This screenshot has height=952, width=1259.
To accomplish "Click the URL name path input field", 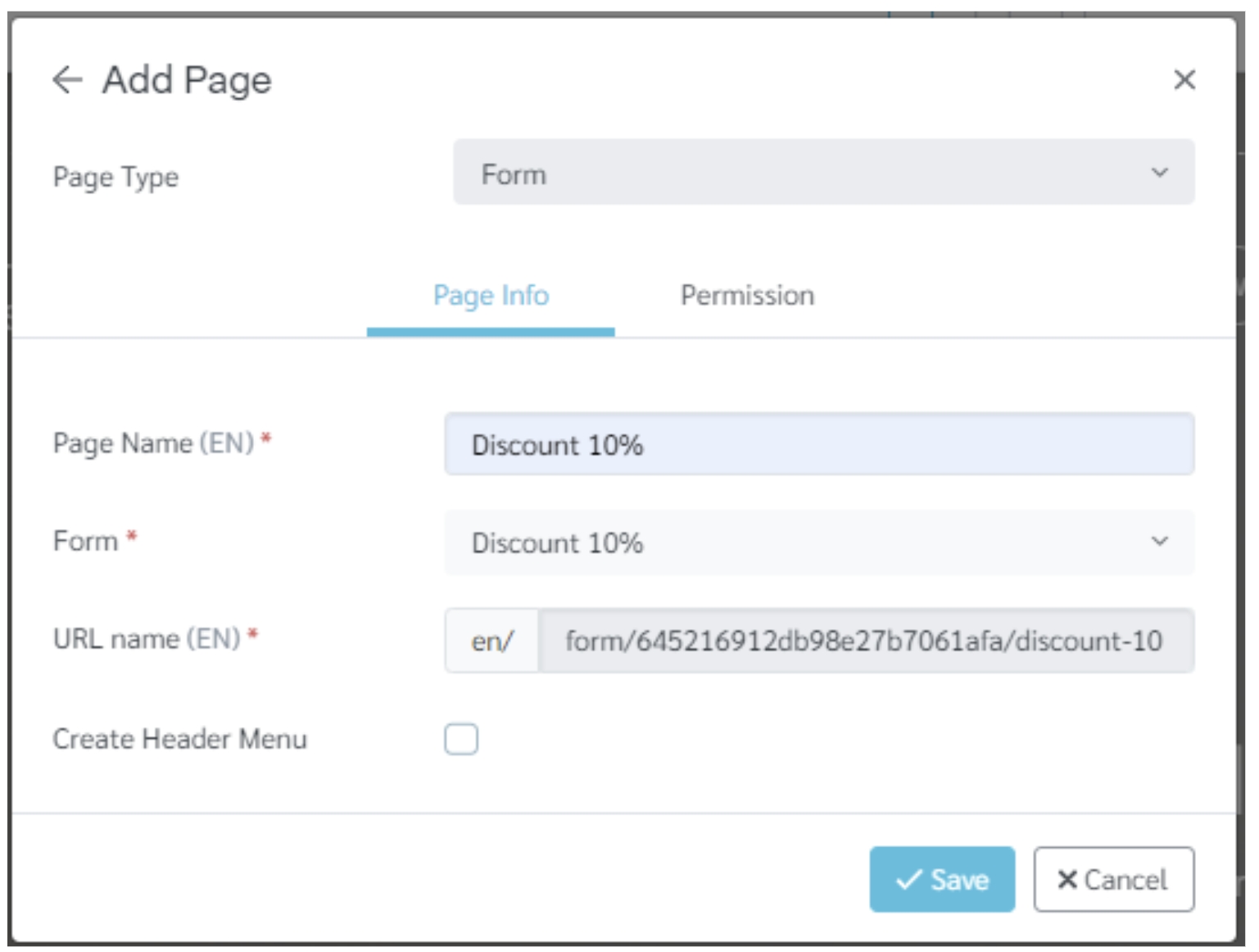I will pyautogui.click(x=865, y=641).
